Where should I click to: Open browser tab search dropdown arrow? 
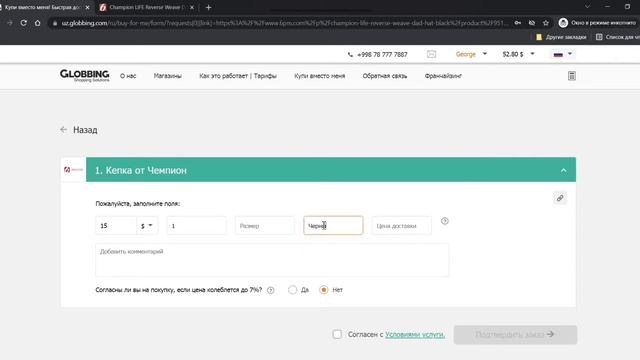click(587, 7)
